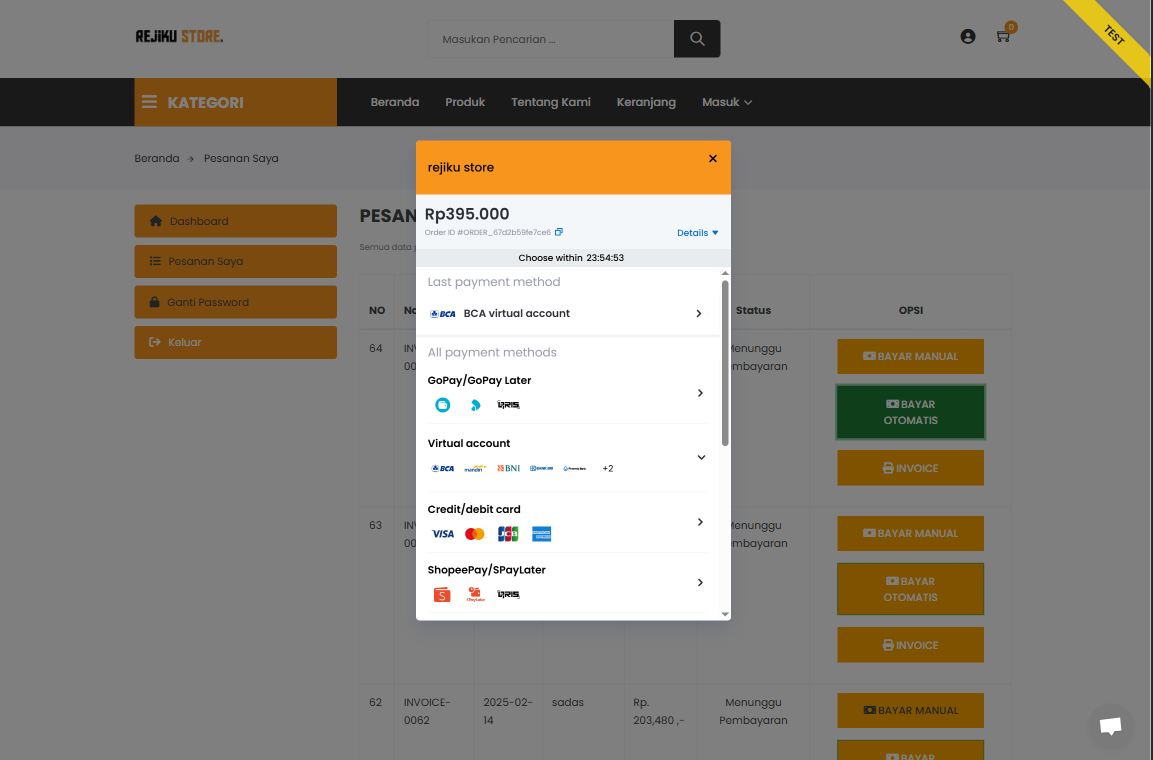Click the Dashboard home icon in sidebar
This screenshot has height=760, width=1153.
(x=157, y=221)
